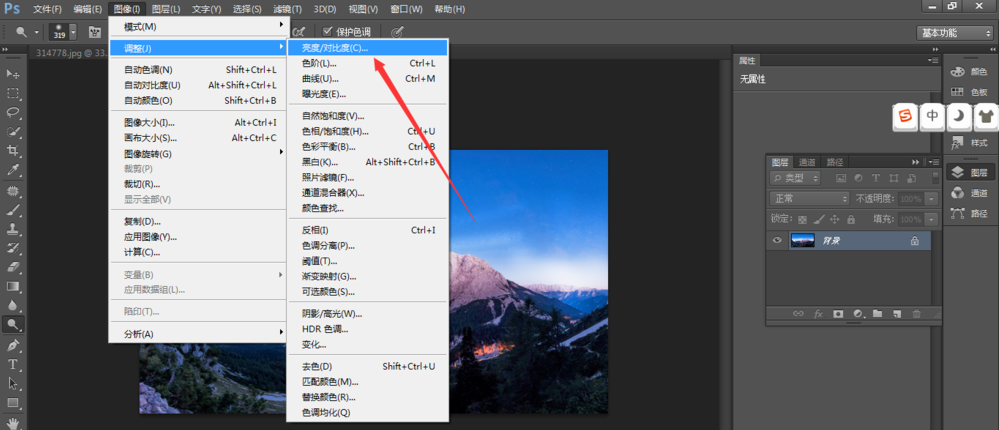Toggle lock position
999x430 pixels.
(x=835, y=219)
